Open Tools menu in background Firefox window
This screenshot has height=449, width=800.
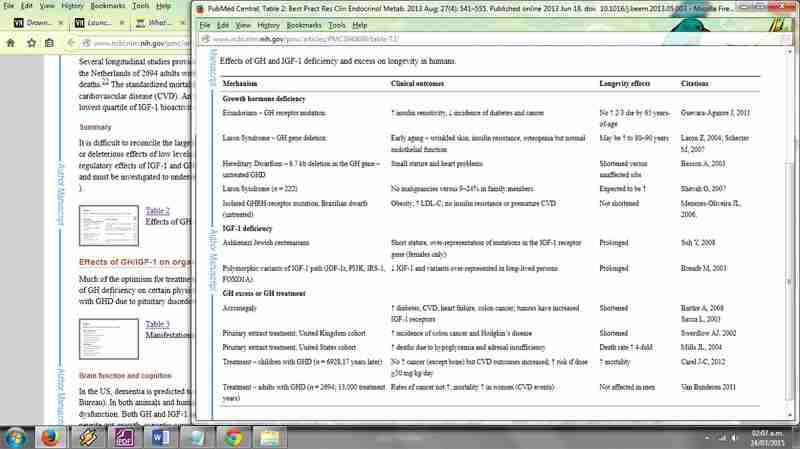(x=140, y=6)
